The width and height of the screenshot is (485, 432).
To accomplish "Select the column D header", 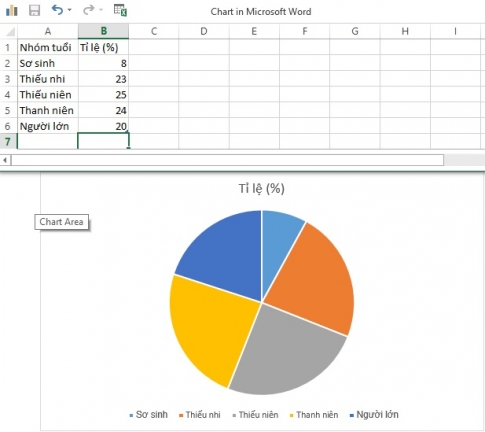I will (x=204, y=31).
